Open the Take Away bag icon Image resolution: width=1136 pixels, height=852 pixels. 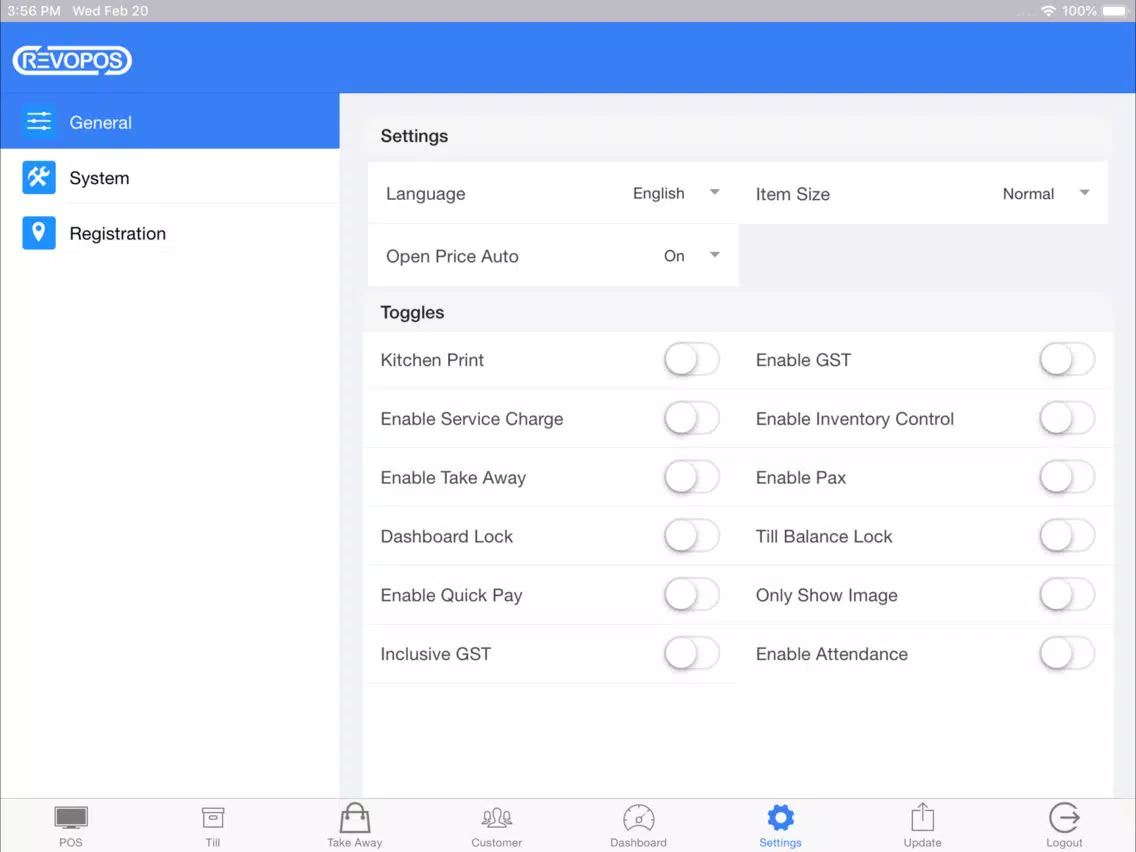click(x=355, y=818)
